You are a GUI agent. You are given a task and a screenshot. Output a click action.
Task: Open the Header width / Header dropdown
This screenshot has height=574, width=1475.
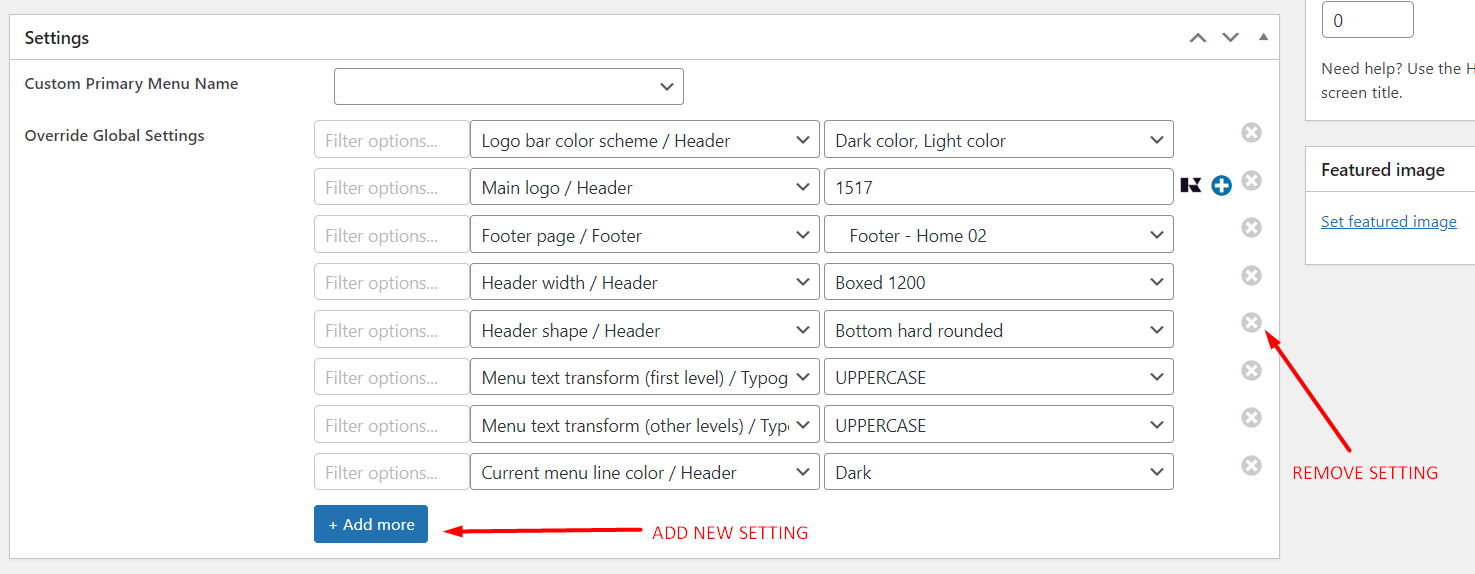coord(645,282)
